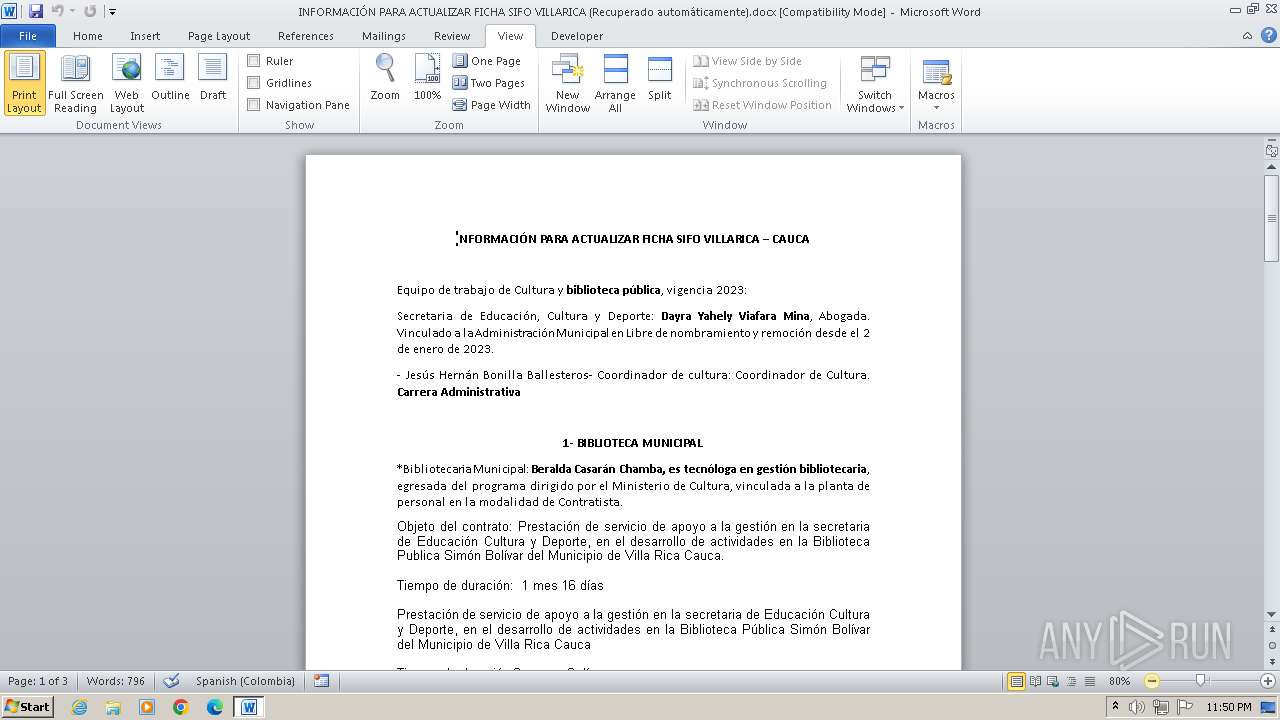Click the macro recording status bar icon
Viewport: 1280px width, 720px height.
[x=321, y=681]
